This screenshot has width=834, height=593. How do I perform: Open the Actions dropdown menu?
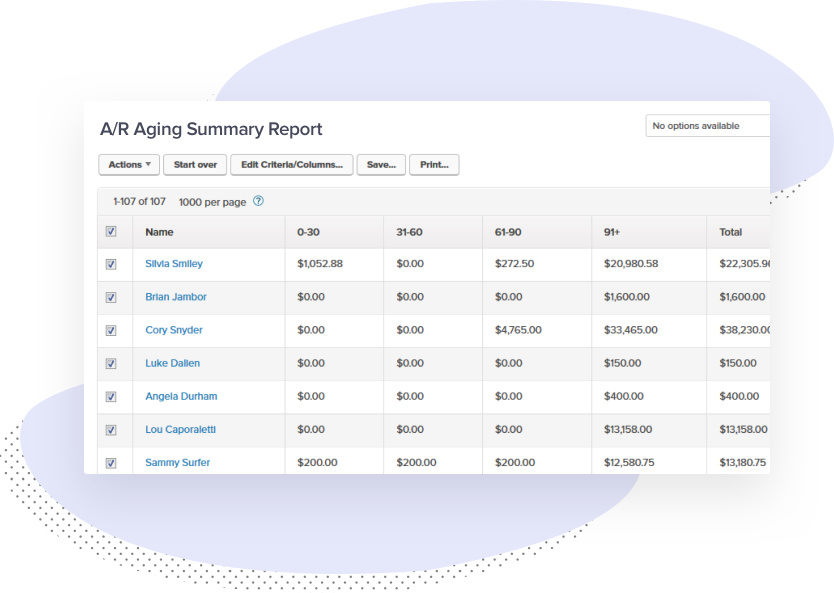point(129,165)
